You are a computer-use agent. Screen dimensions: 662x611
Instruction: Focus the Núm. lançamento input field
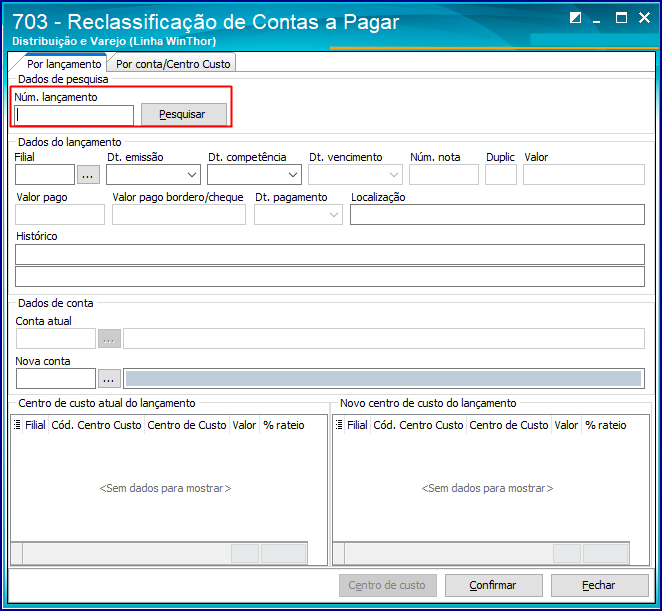click(x=74, y=115)
